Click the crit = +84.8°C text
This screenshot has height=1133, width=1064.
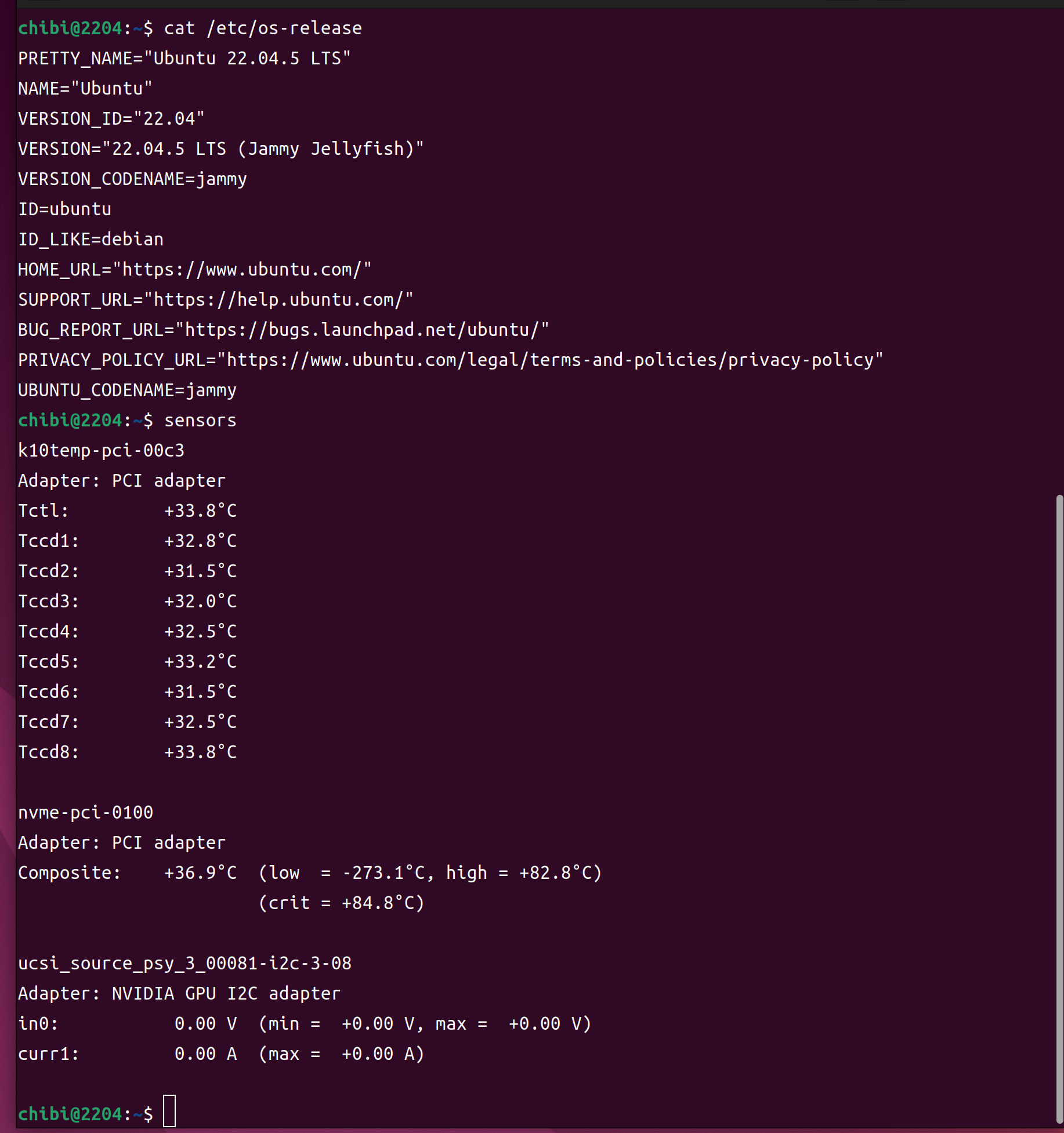click(x=341, y=903)
